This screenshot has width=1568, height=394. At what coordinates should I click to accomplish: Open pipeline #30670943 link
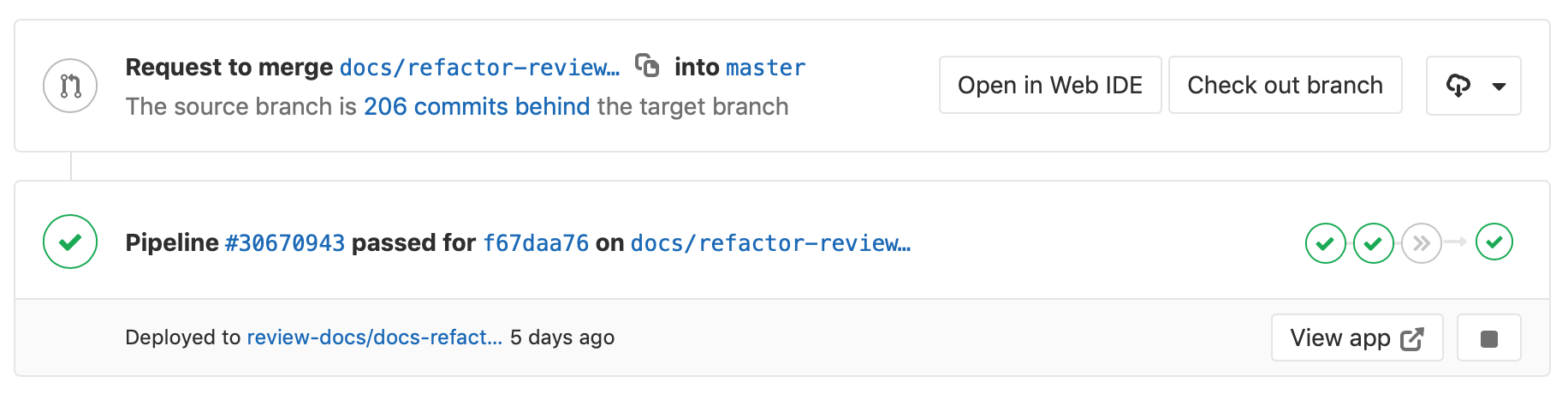pos(284,243)
